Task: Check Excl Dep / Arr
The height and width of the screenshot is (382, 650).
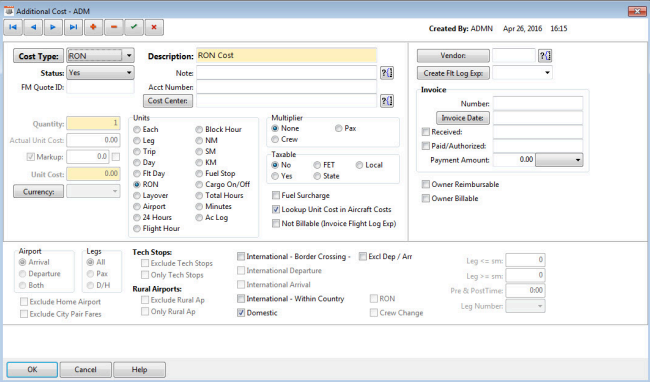Action: tap(363, 256)
